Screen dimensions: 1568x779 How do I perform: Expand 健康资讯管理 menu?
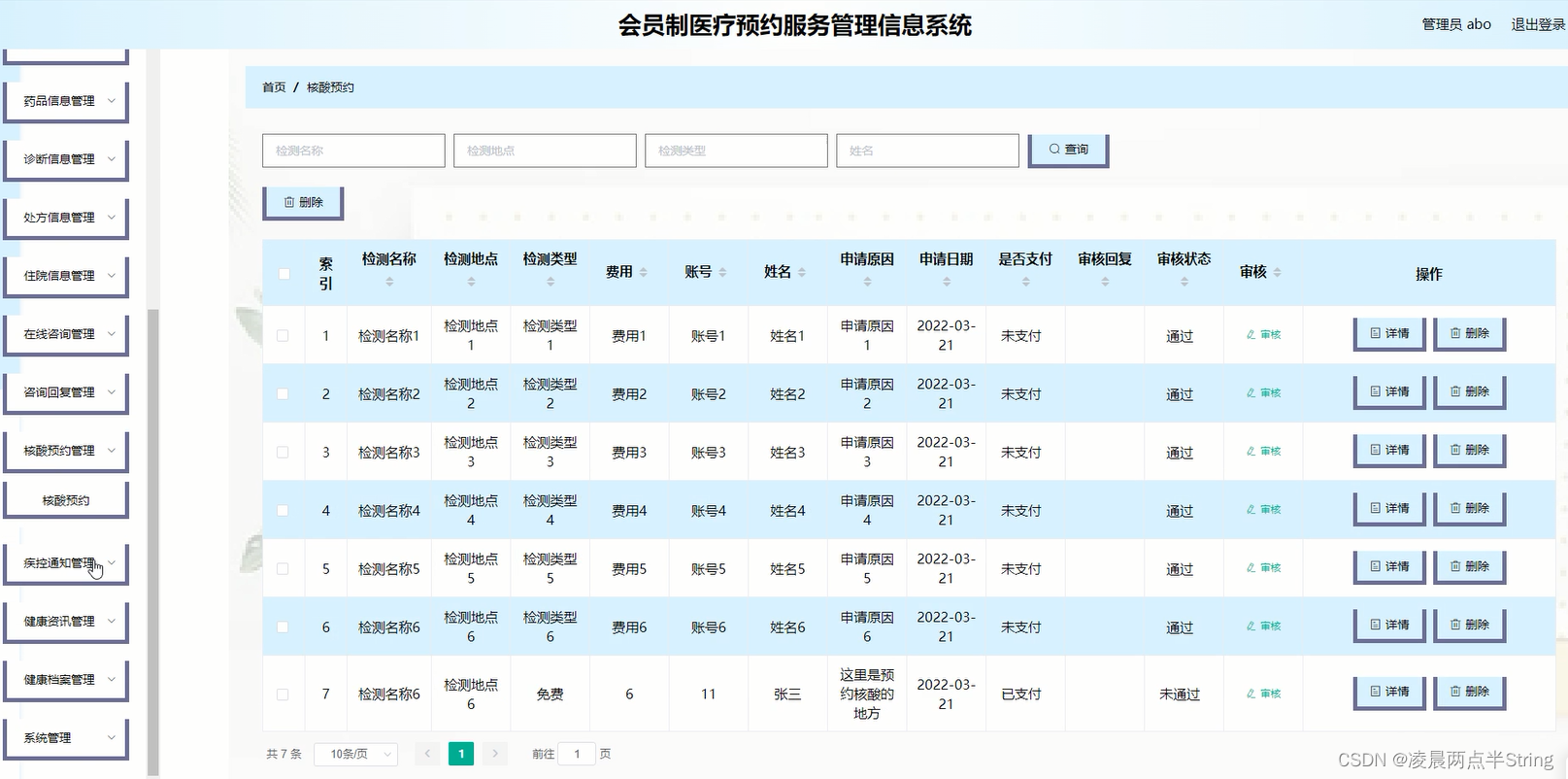point(66,622)
